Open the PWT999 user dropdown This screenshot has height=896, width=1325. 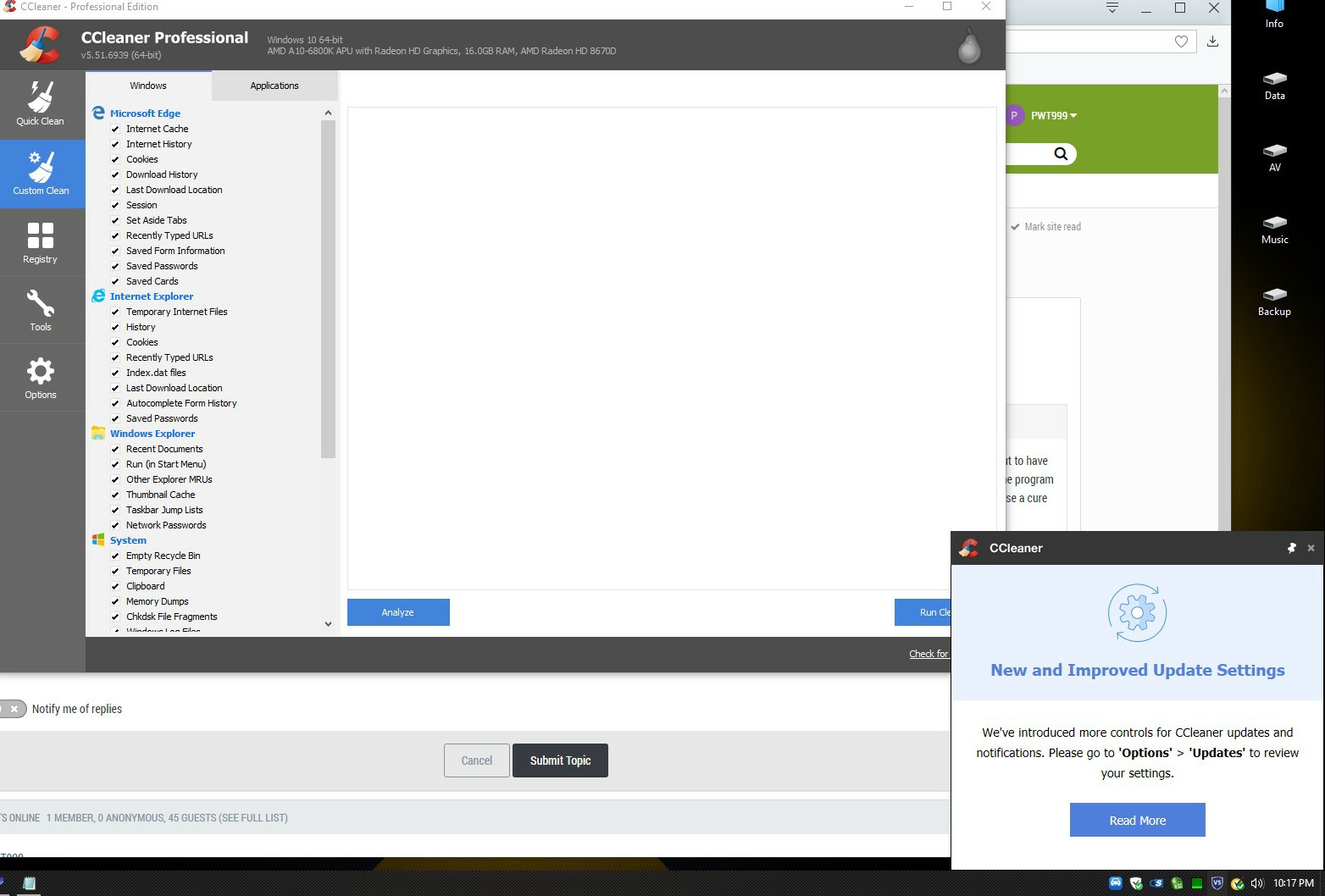tap(1054, 115)
